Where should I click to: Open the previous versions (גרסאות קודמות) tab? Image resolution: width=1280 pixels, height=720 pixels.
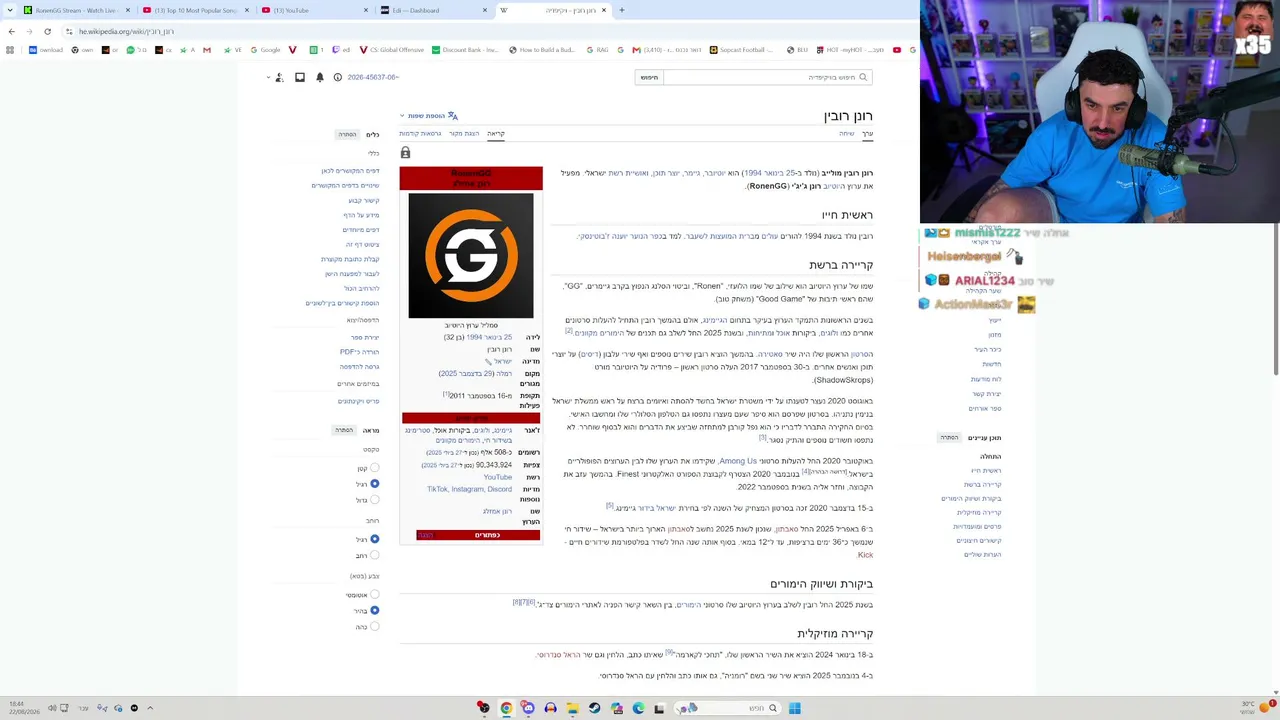pyautogui.click(x=420, y=134)
